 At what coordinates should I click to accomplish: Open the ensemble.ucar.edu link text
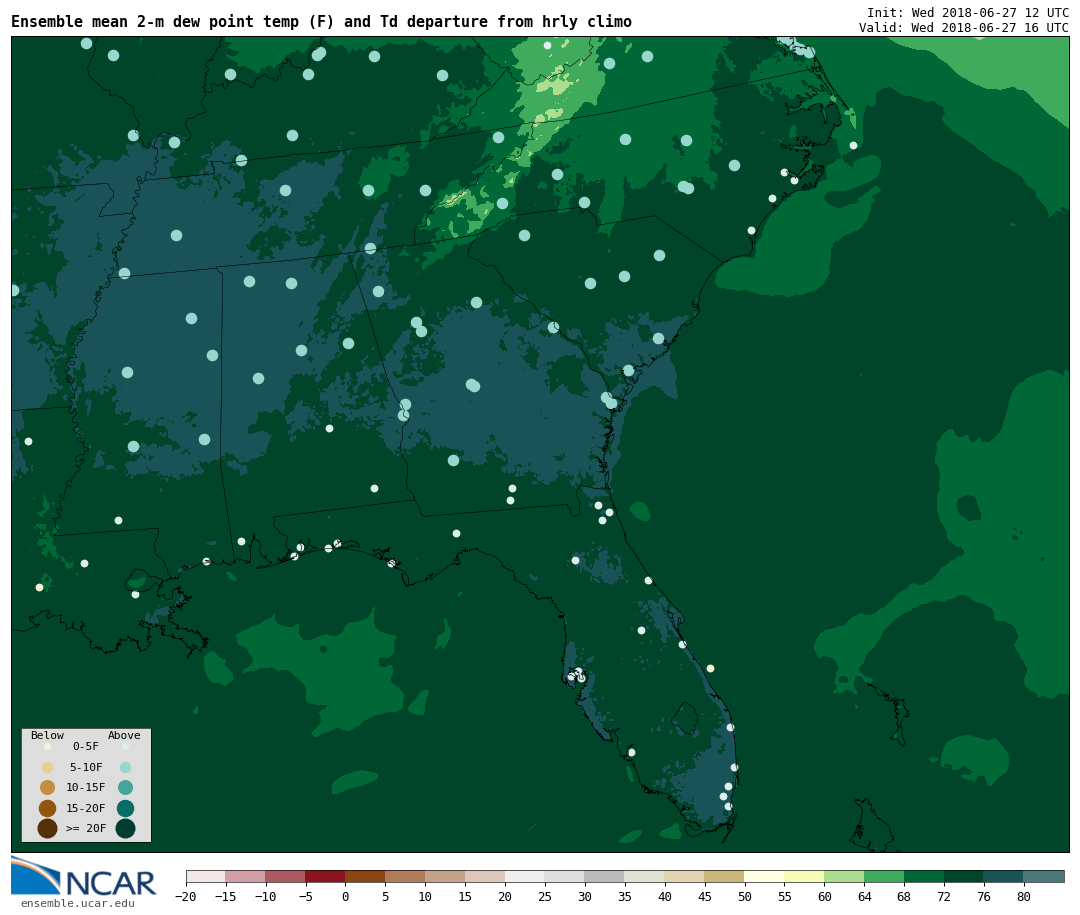[x=78, y=903]
